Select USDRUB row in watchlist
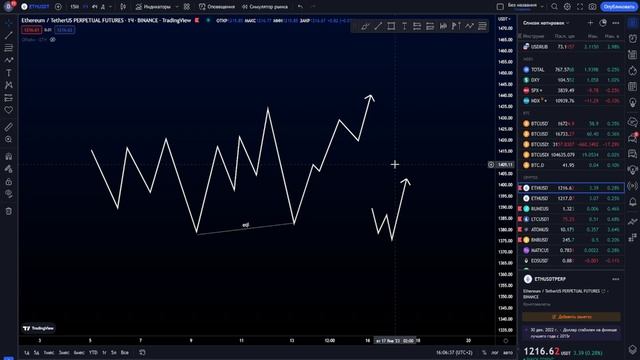This screenshot has height=360, width=640. (571, 47)
